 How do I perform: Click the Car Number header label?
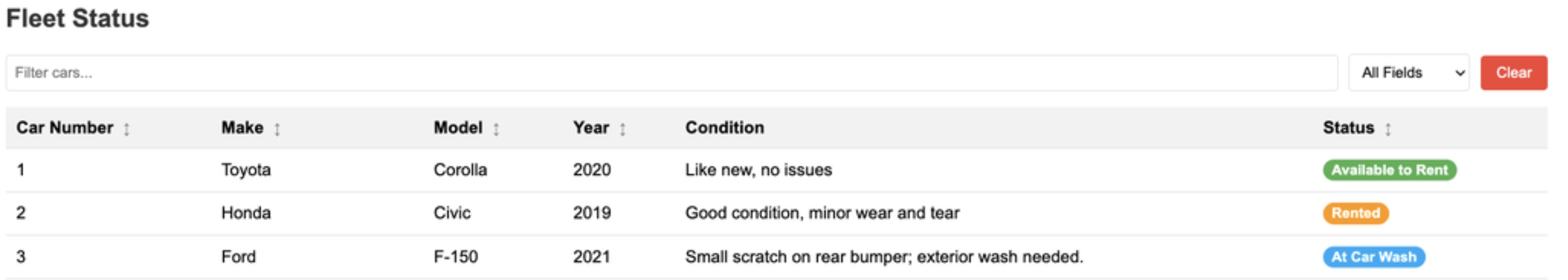click(64, 128)
